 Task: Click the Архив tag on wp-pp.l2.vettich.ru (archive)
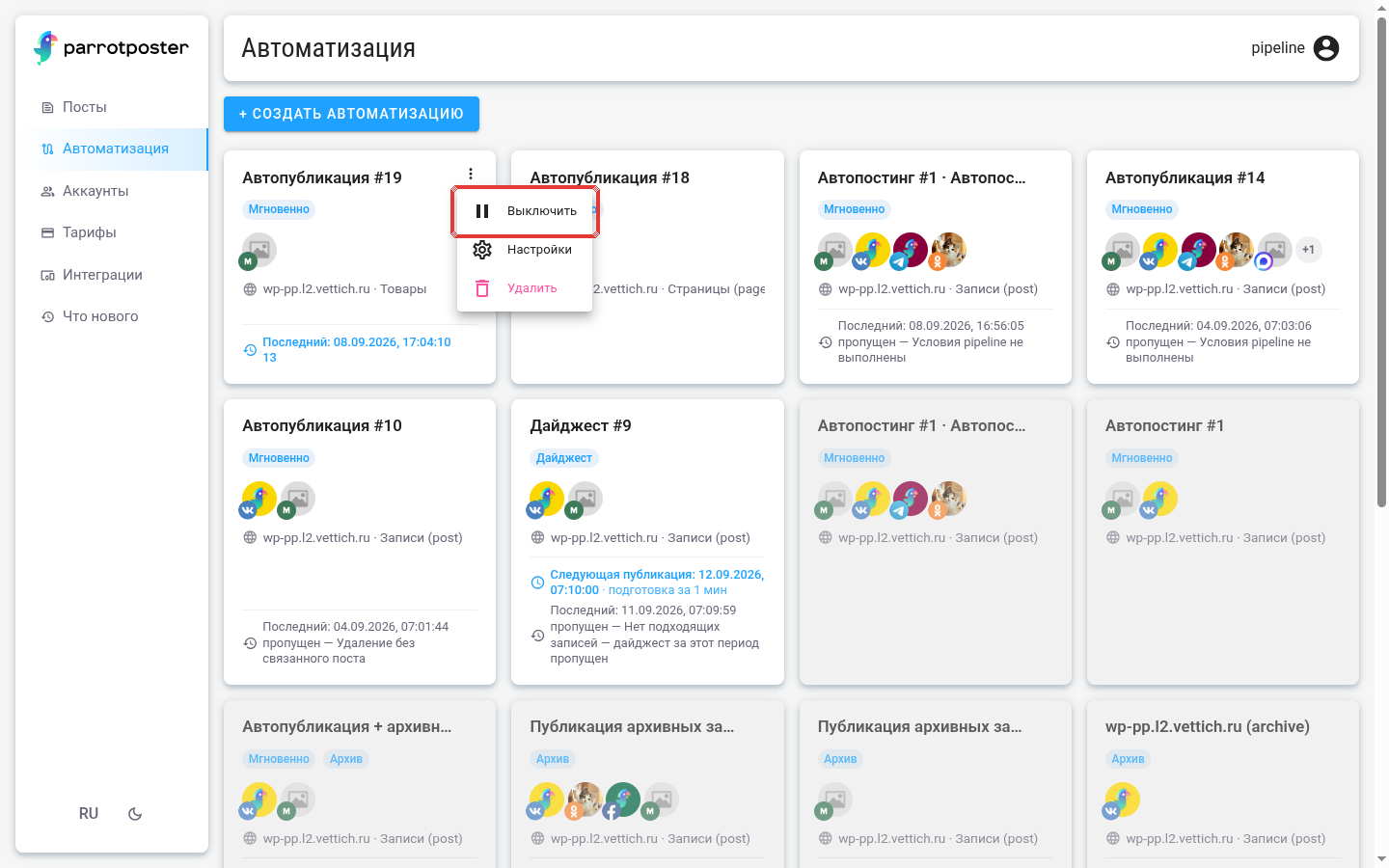coord(1128,759)
